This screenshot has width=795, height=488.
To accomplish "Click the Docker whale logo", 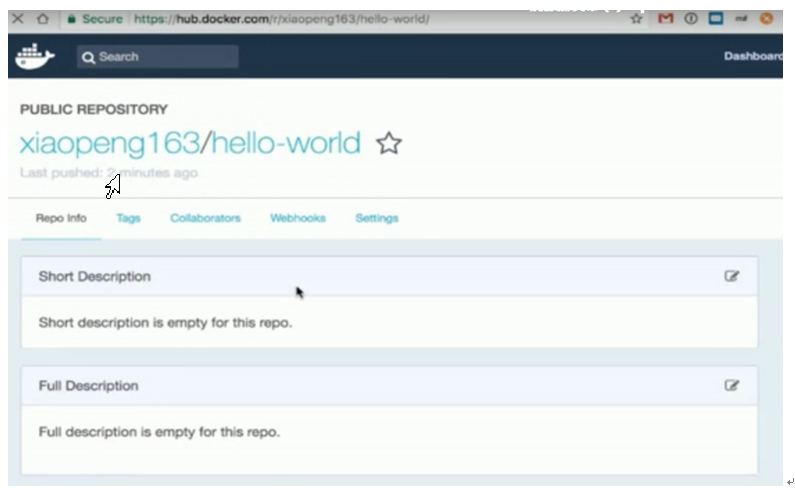I will pyautogui.click(x=34, y=56).
